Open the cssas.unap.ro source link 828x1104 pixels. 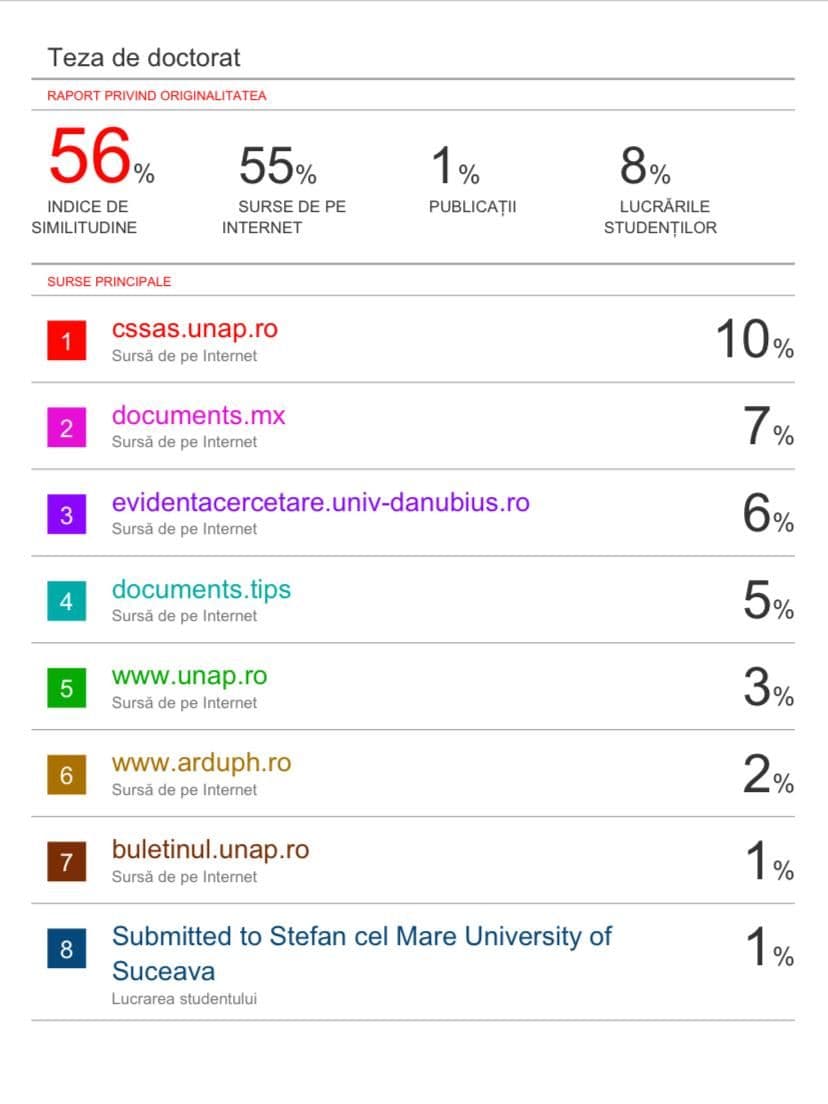(x=194, y=329)
